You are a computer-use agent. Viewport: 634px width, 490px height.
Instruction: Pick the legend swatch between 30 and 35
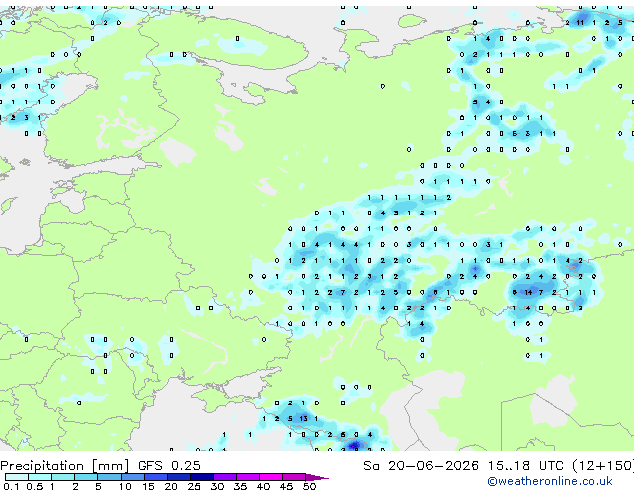click(x=224, y=477)
